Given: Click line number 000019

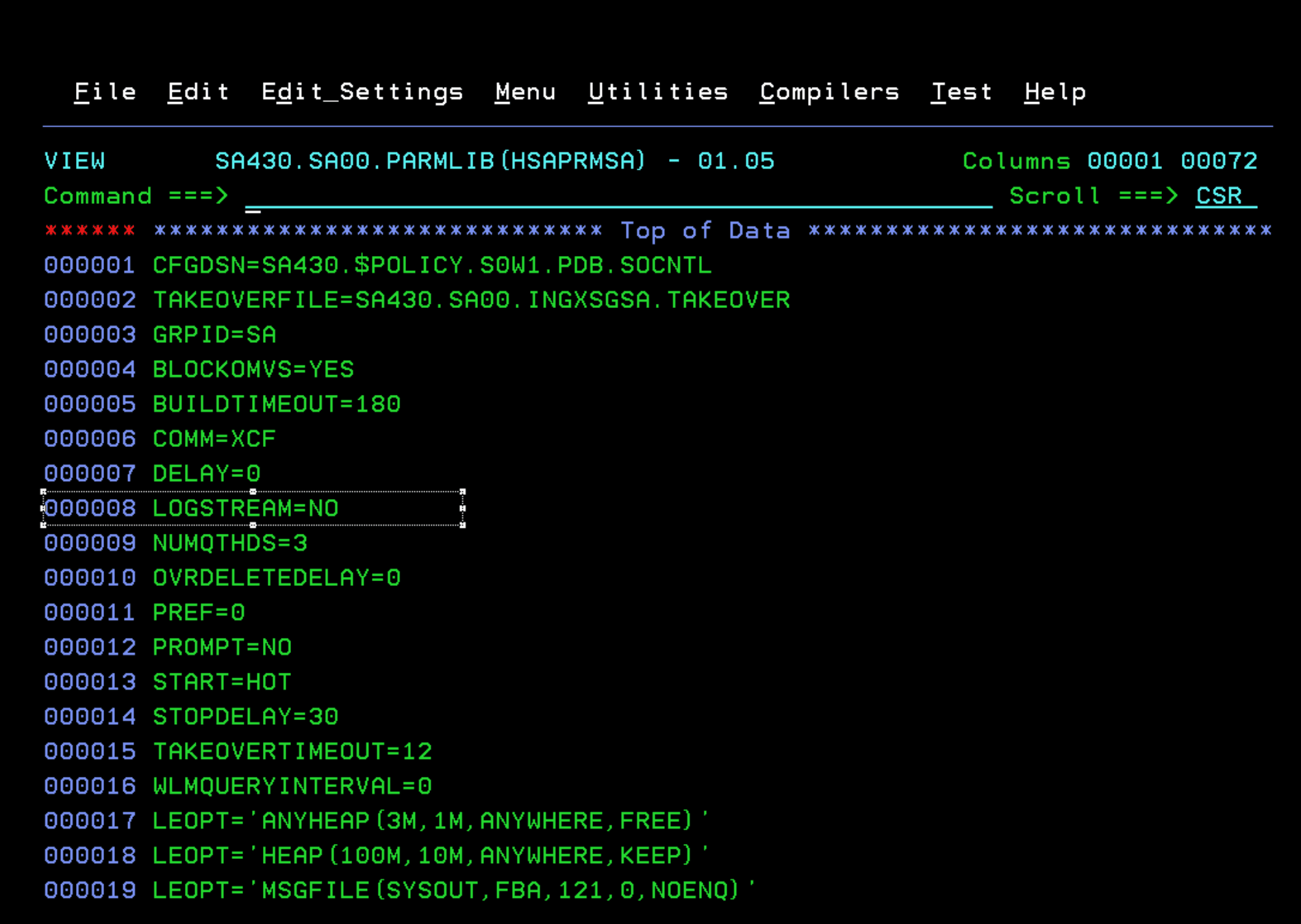Looking at the screenshot, I should point(89,889).
